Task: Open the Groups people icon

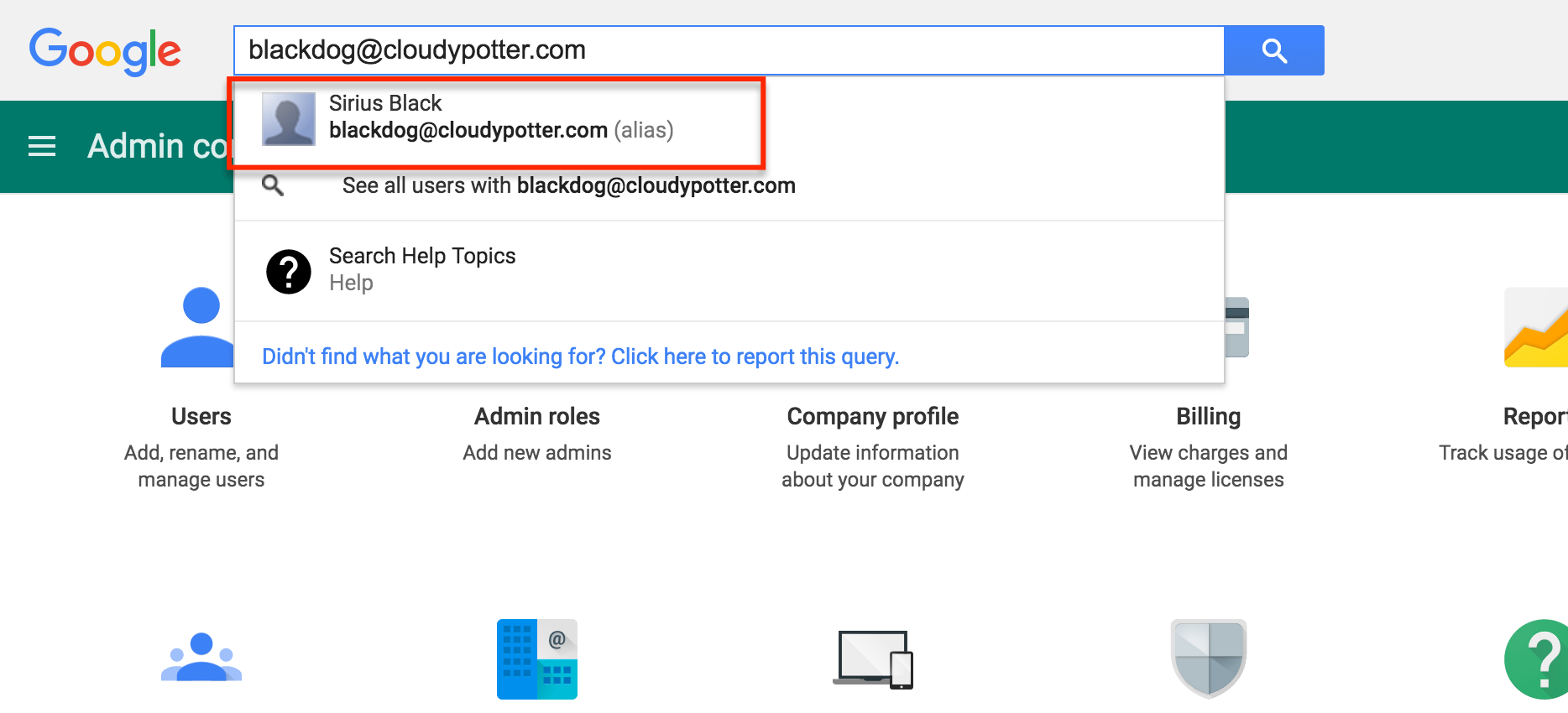Action: click(201, 658)
